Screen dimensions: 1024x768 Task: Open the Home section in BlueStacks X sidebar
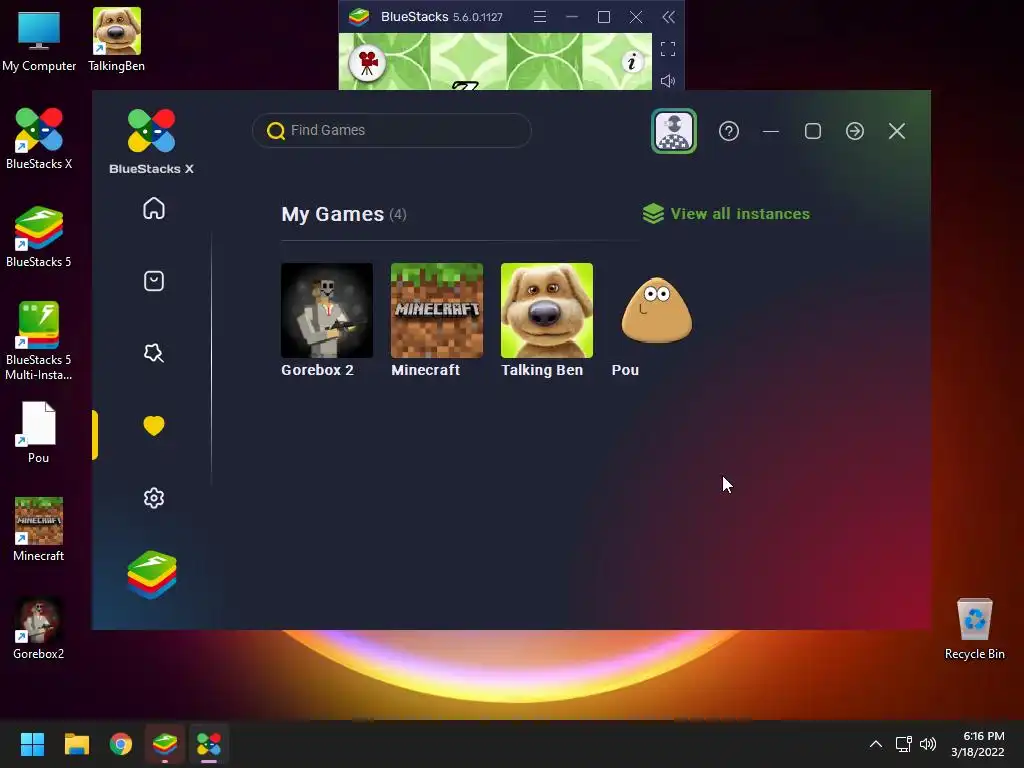tap(154, 209)
